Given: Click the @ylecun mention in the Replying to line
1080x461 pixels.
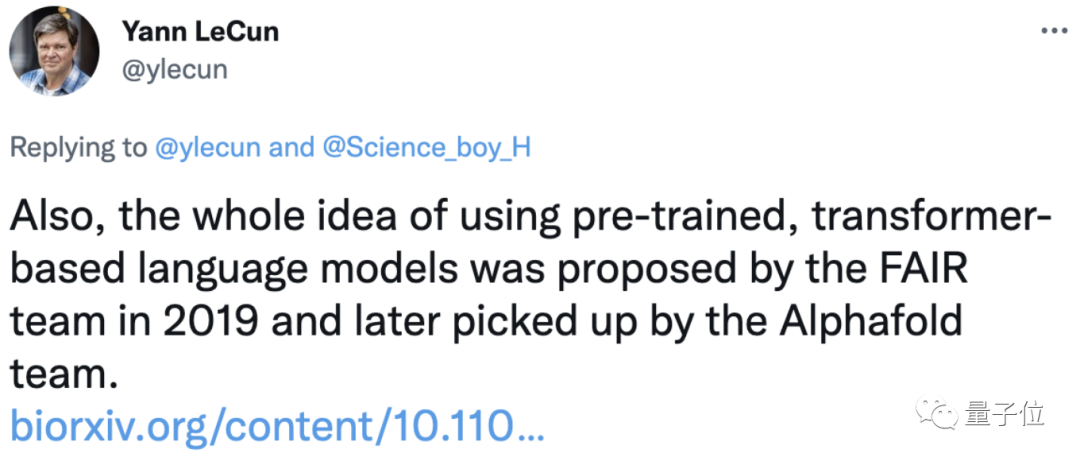Looking at the screenshot, I should pos(209,148).
